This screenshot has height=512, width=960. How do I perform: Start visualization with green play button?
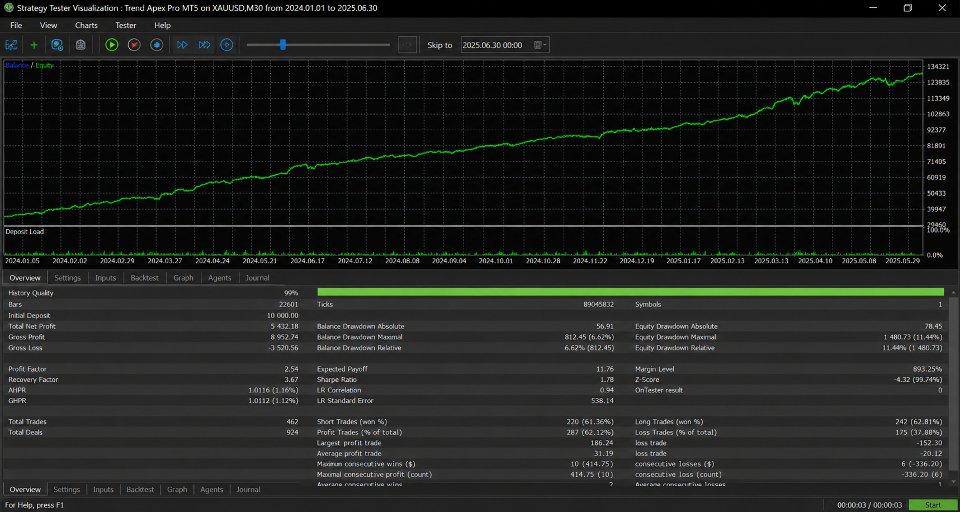coord(111,45)
